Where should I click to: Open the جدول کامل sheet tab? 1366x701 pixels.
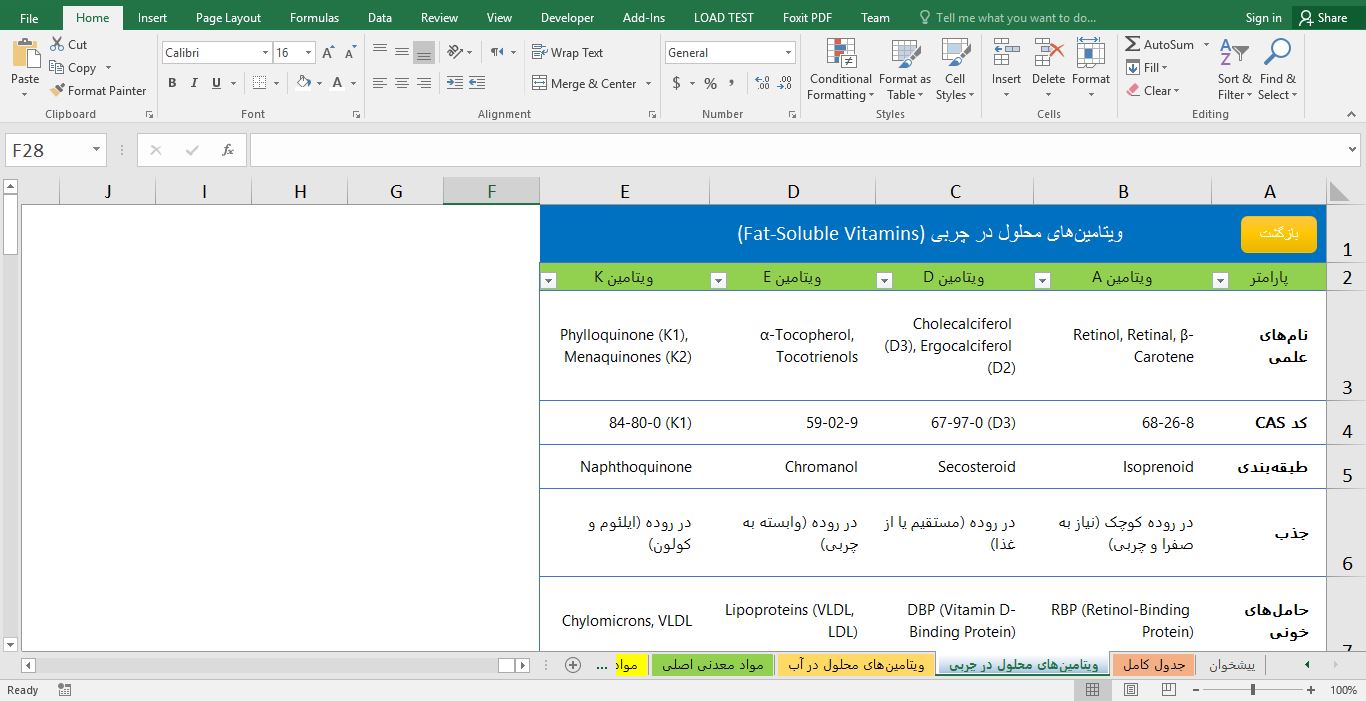pyautogui.click(x=1153, y=664)
